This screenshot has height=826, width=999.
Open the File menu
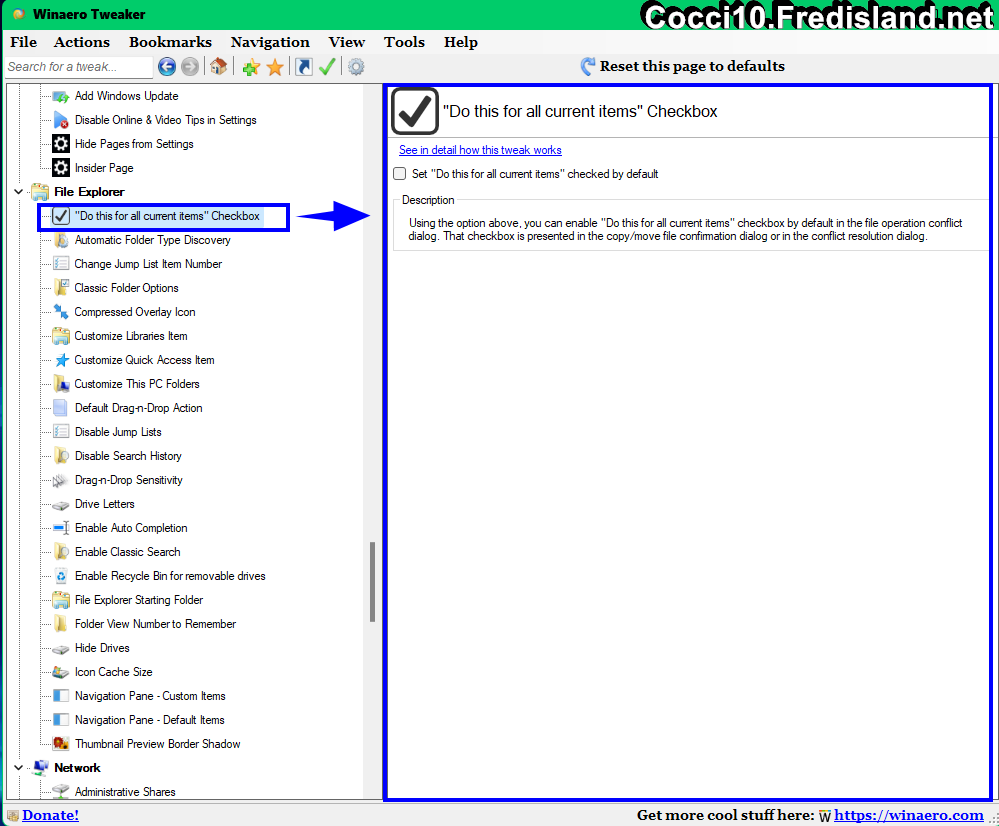click(24, 42)
